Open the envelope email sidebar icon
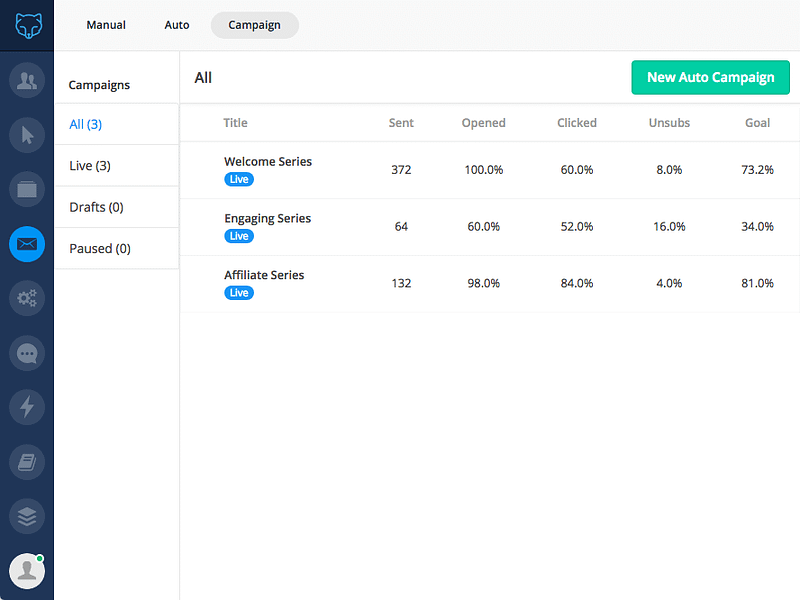Viewport: 800px width, 600px height. click(x=27, y=244)
